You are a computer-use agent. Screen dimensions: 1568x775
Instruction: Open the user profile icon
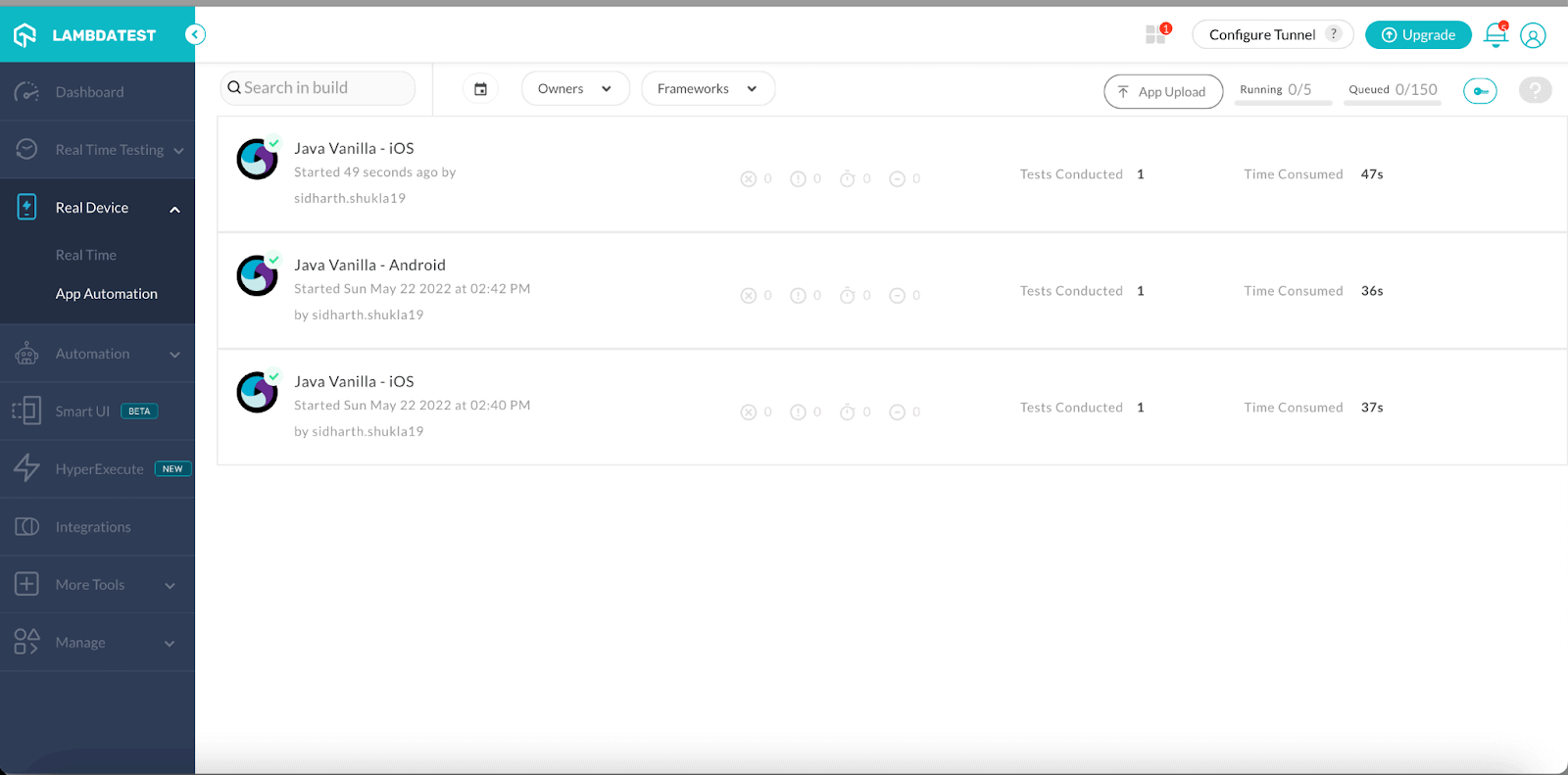pos(1533,35)
